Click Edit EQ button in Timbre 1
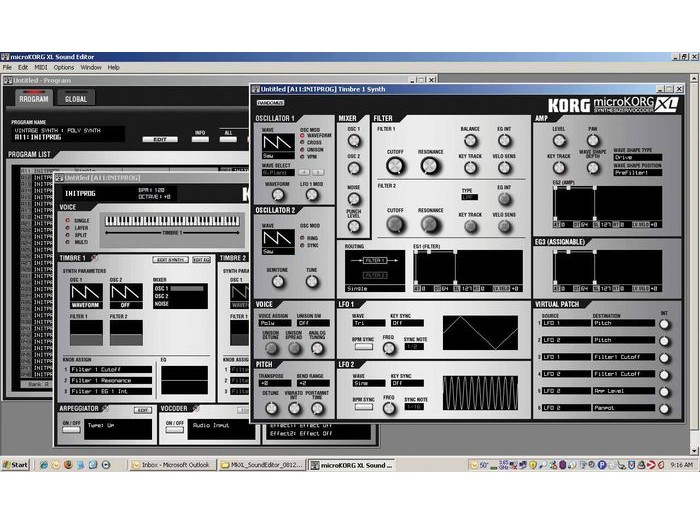Screen dimensions: 700x525 201,259
